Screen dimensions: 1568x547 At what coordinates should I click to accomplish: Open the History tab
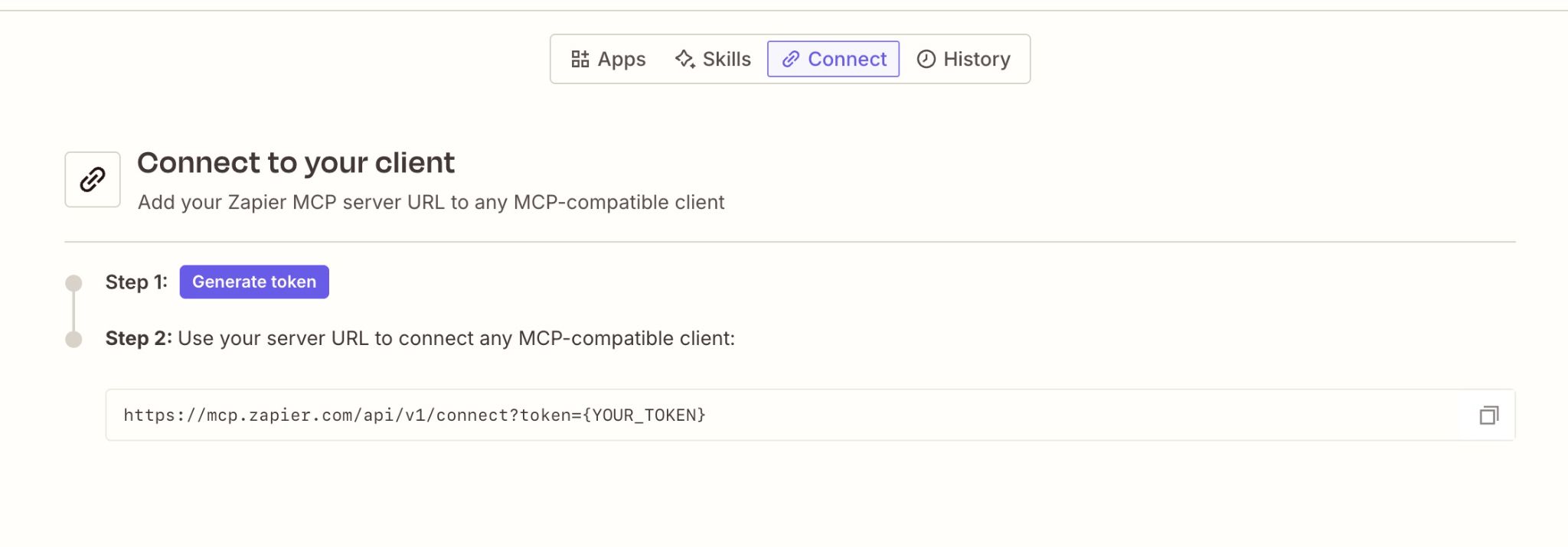(x=963, y=59)
